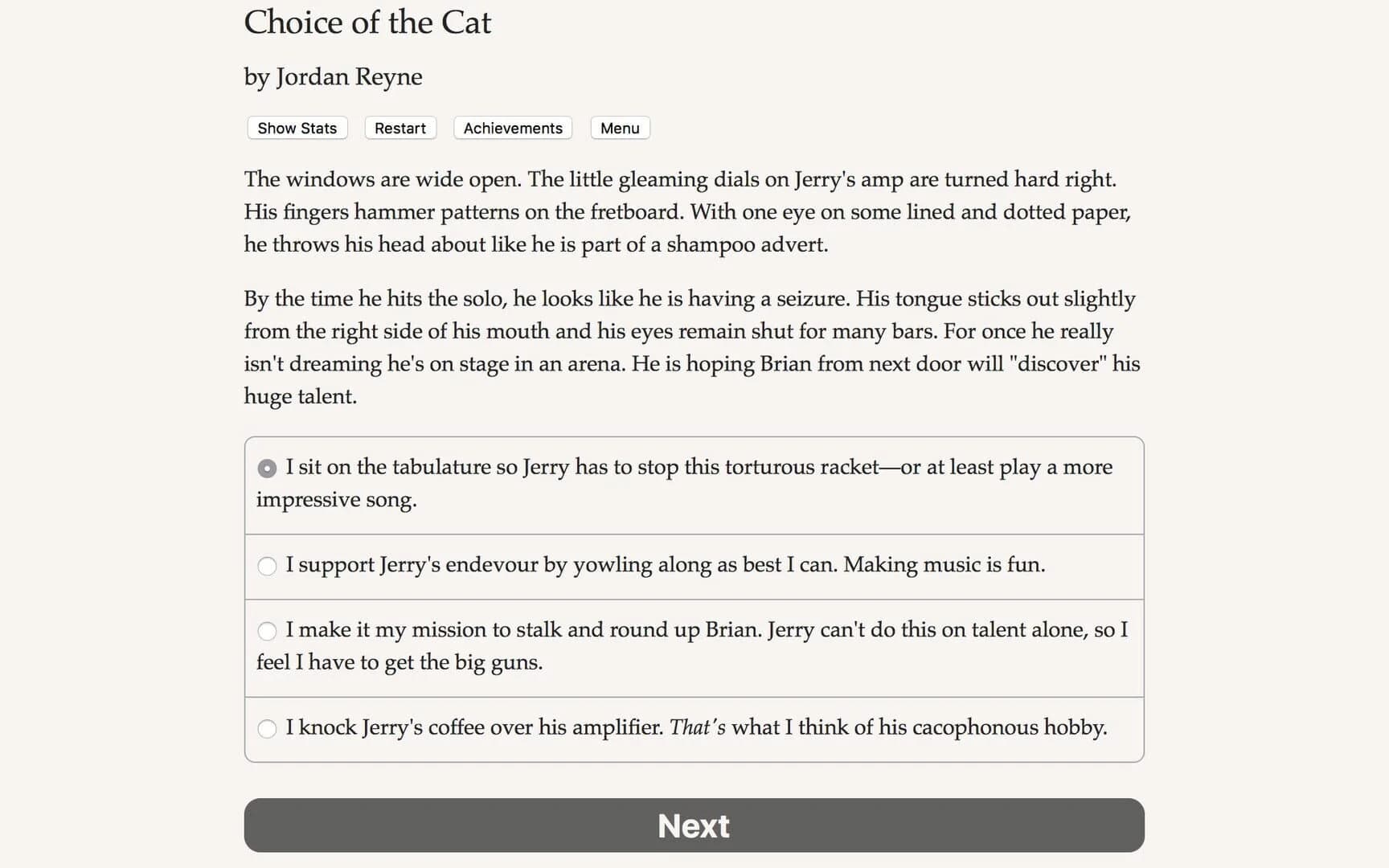1389x868 pixels.
Task: Click the radio circle next to the yowling choice
Action: tap(267, 566)
